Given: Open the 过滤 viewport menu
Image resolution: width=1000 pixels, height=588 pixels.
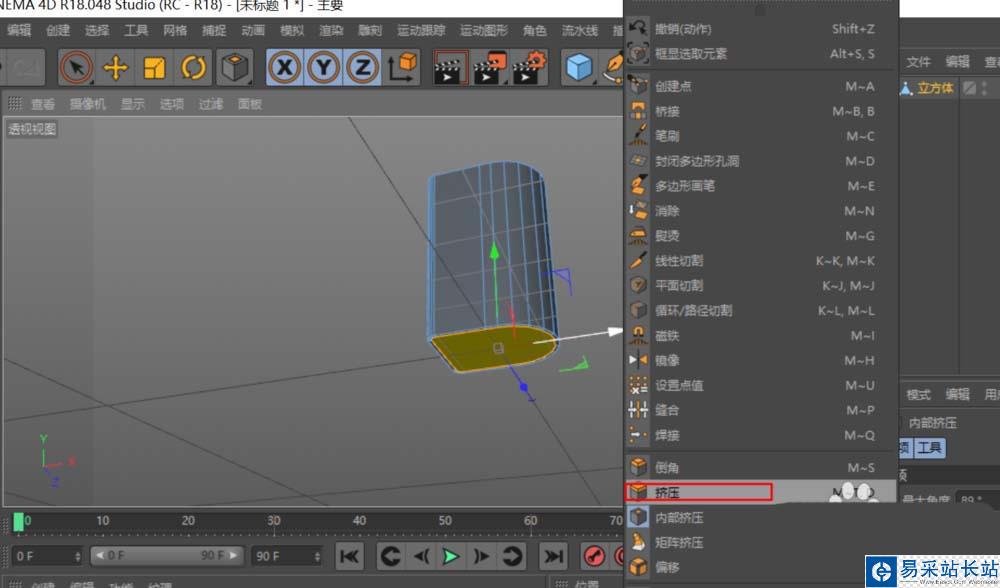Looking at the screenshot, I should click(210, 104).
